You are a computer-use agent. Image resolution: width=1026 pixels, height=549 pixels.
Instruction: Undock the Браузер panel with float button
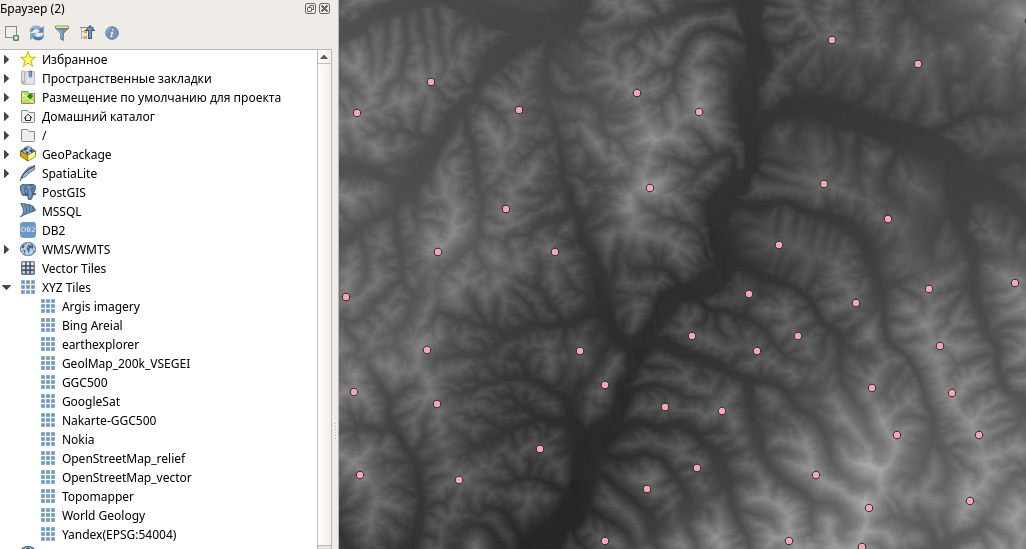point(311,8)
